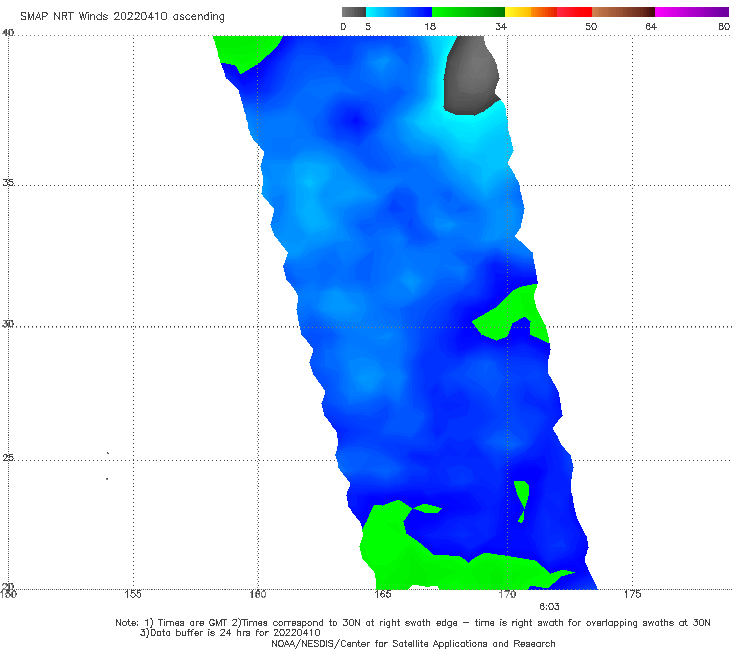The width and height of the screenshot is (740, 650).
Task: Click the latitude label '30'
Action: click(8, 324)
